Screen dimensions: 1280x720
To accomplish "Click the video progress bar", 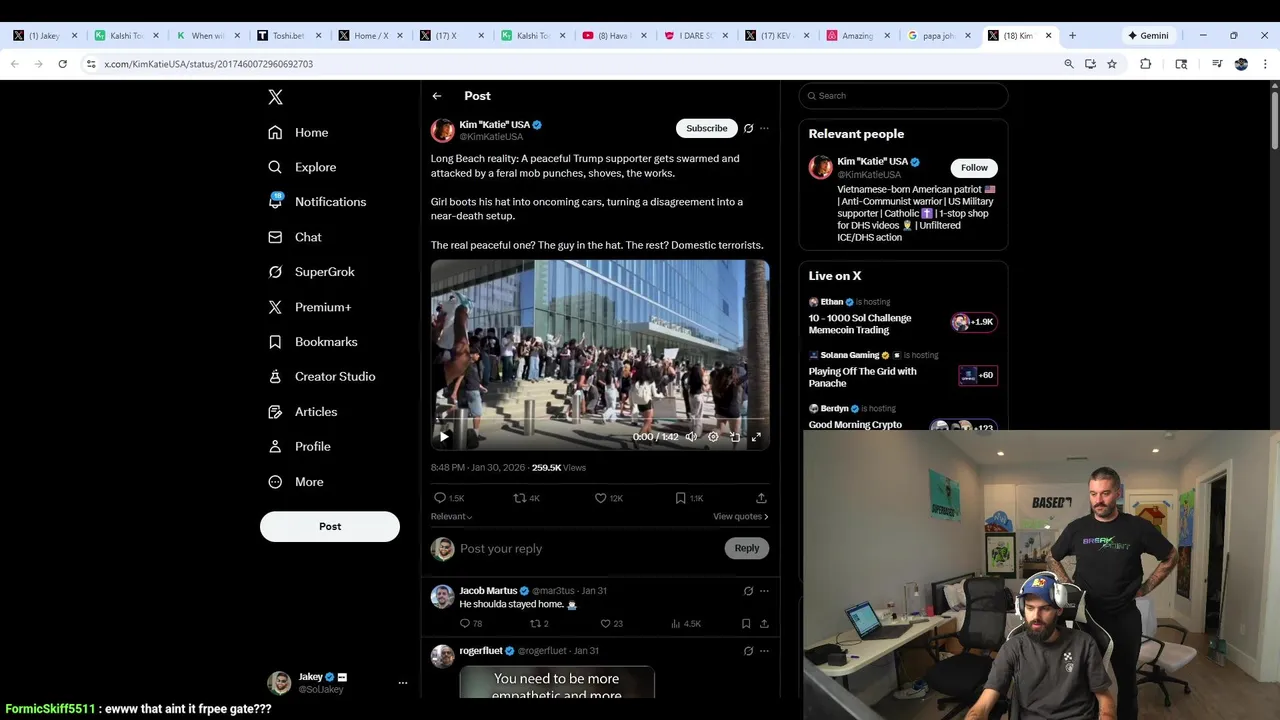I will click(x=600, y=420).
